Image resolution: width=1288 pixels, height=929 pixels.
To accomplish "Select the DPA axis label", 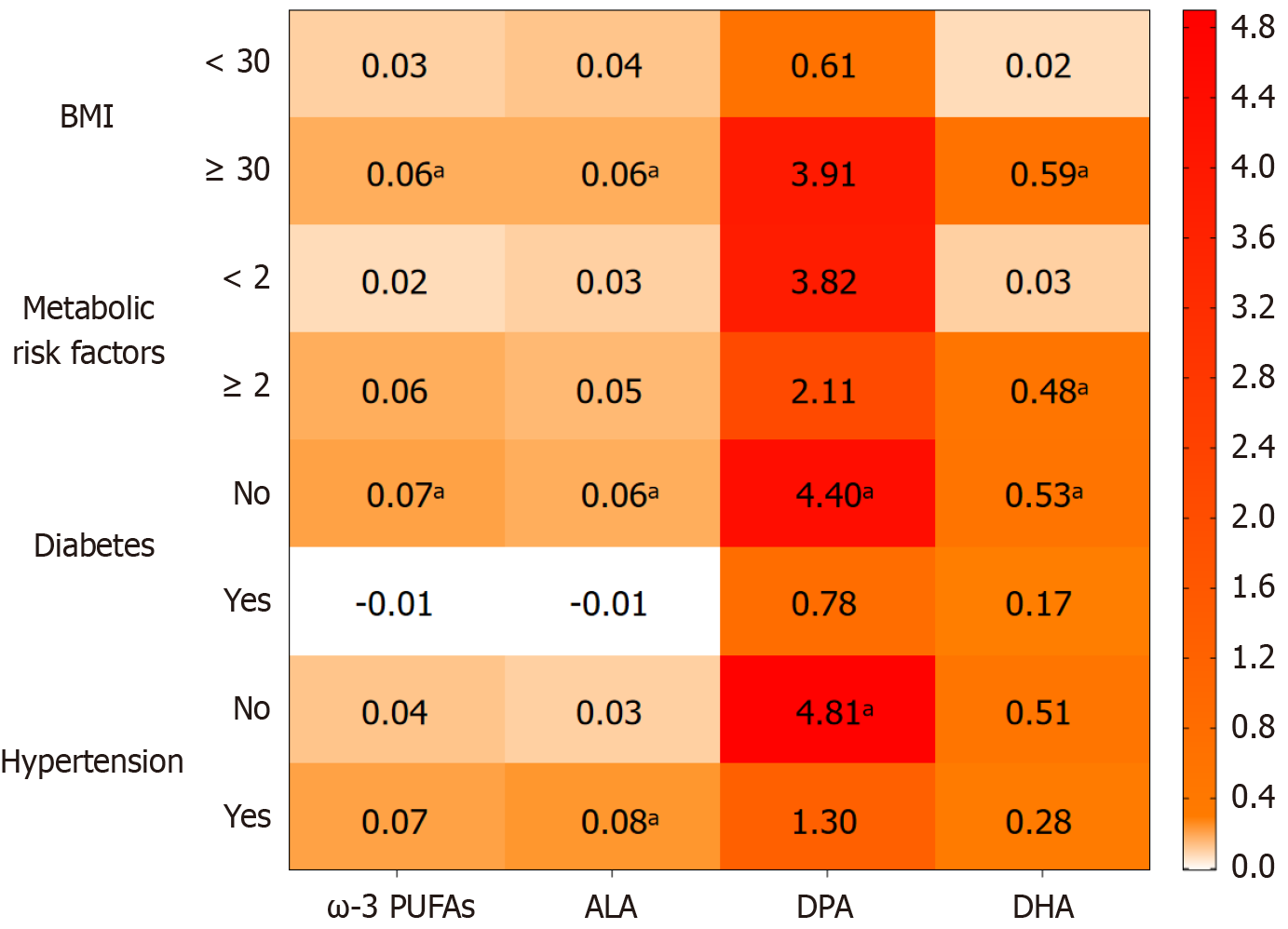I will 825,906.
